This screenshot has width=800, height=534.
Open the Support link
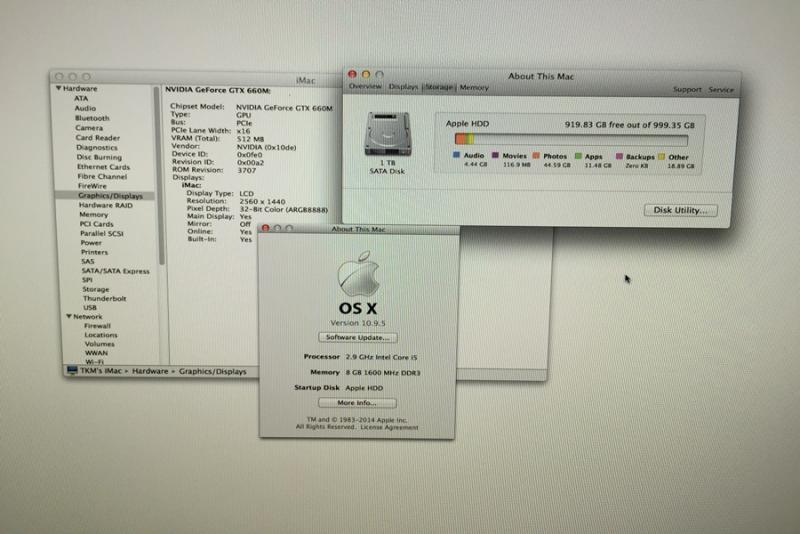687,89
